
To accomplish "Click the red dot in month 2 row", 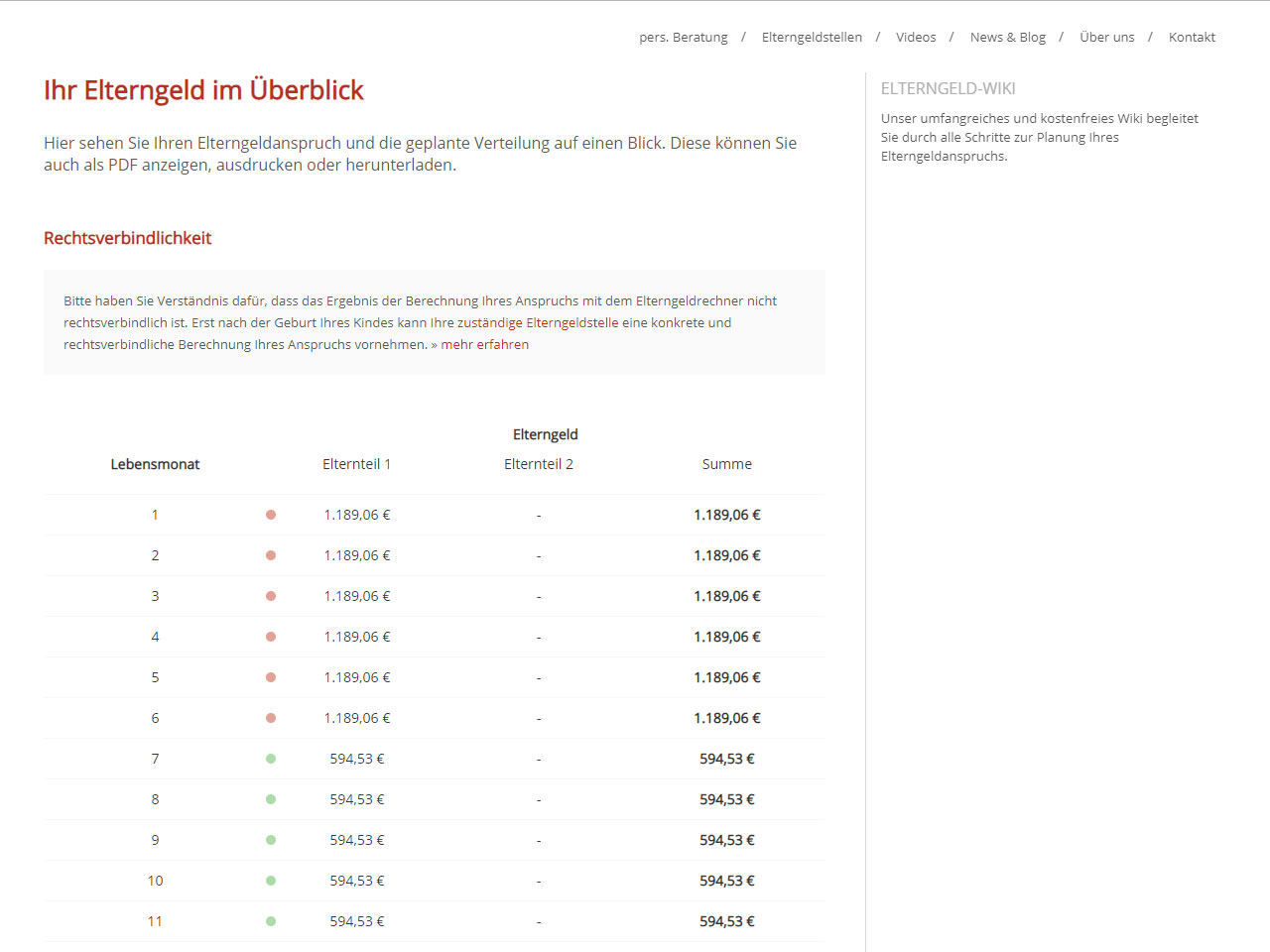I will coord(271,555).
